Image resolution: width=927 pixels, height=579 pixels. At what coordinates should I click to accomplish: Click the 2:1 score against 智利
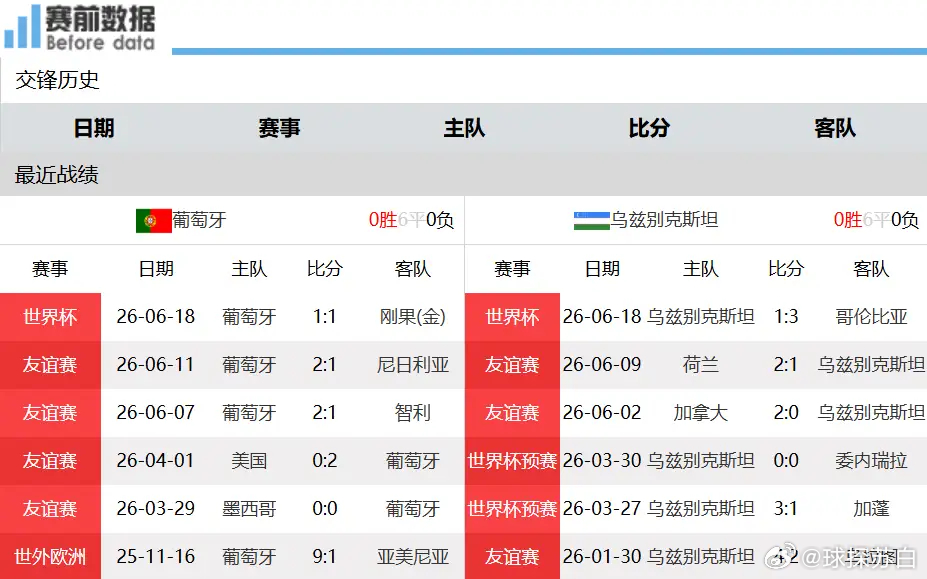pos(325,413)
